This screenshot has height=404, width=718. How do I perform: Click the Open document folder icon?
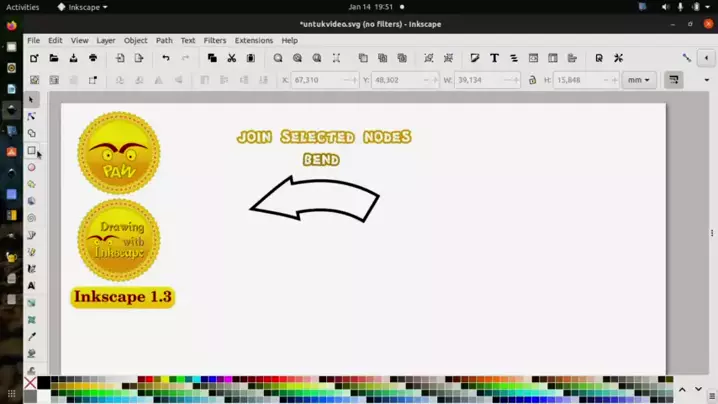(54, 58)
